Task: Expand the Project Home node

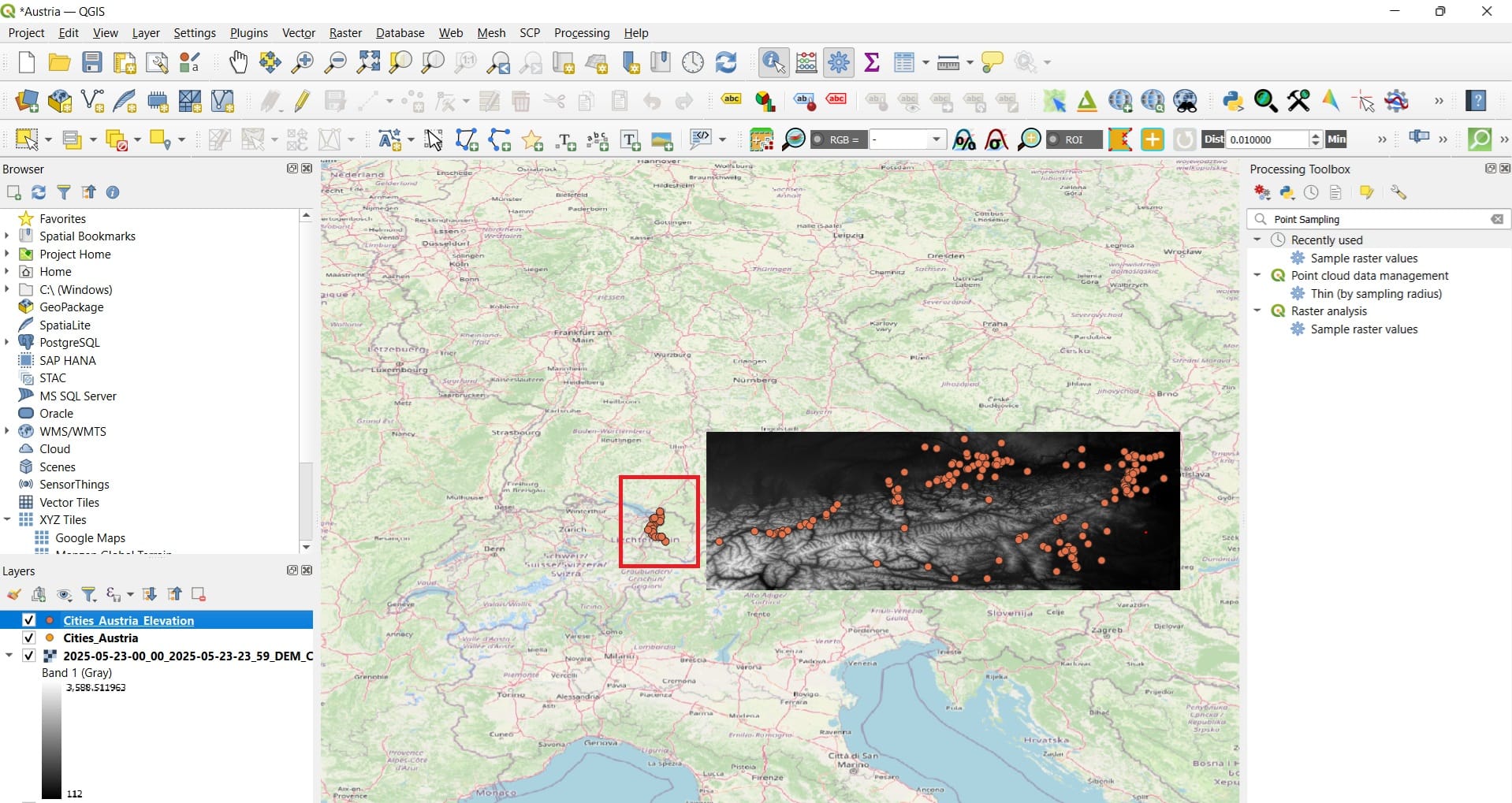Action: 7,254
